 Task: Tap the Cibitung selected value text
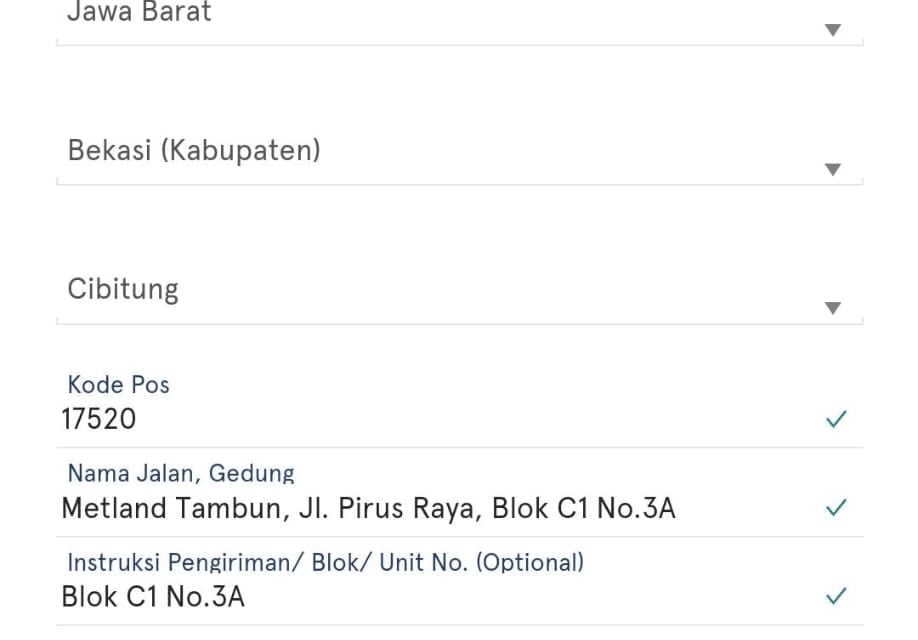pyautogui.click(x=123, y=289)
